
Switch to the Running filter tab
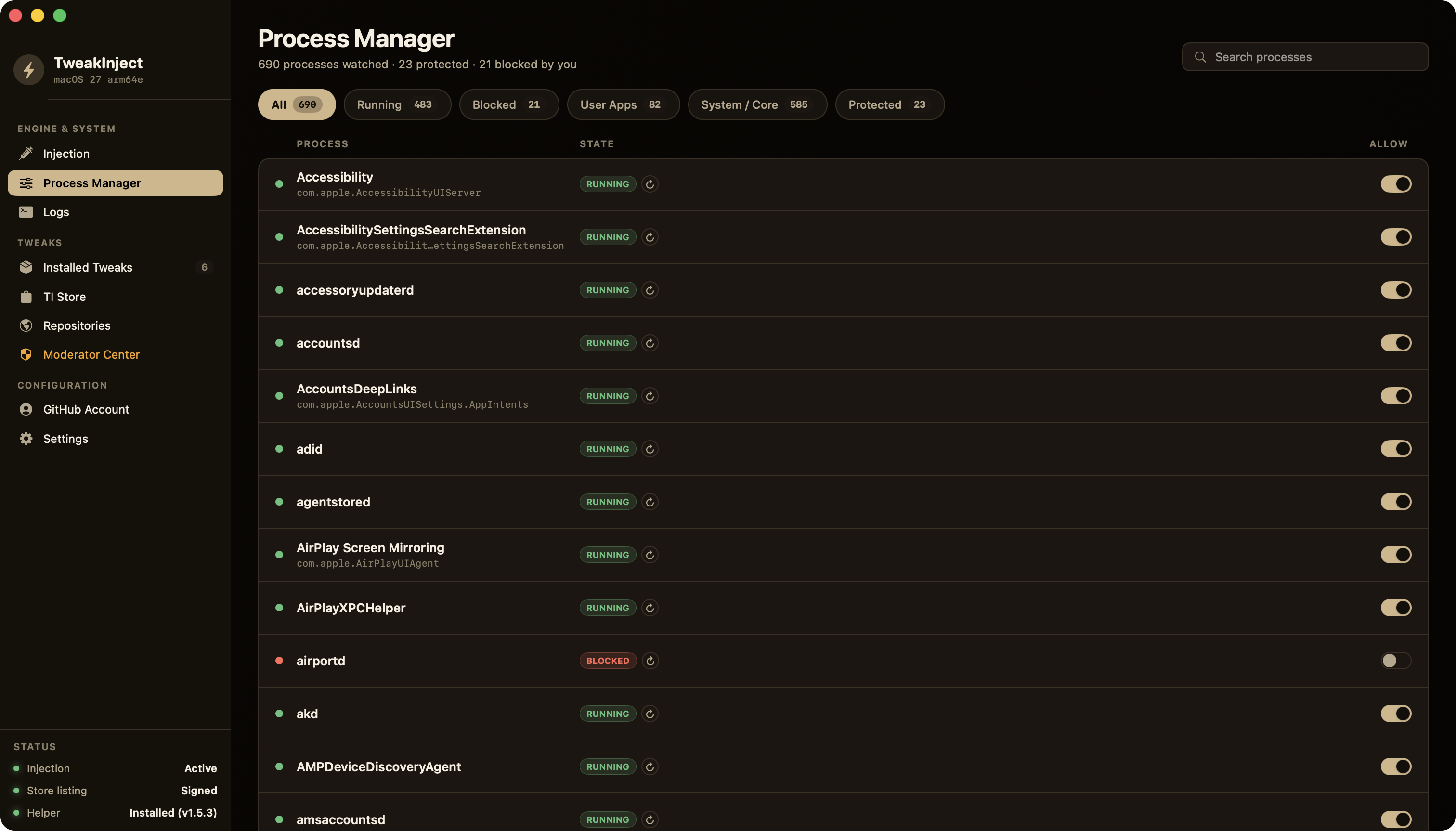(x=397, y=104)
